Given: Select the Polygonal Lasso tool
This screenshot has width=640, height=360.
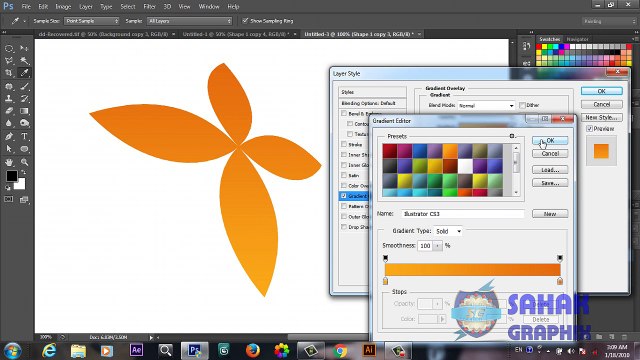Looking at the screenshot, I should [x=9, y=61].
